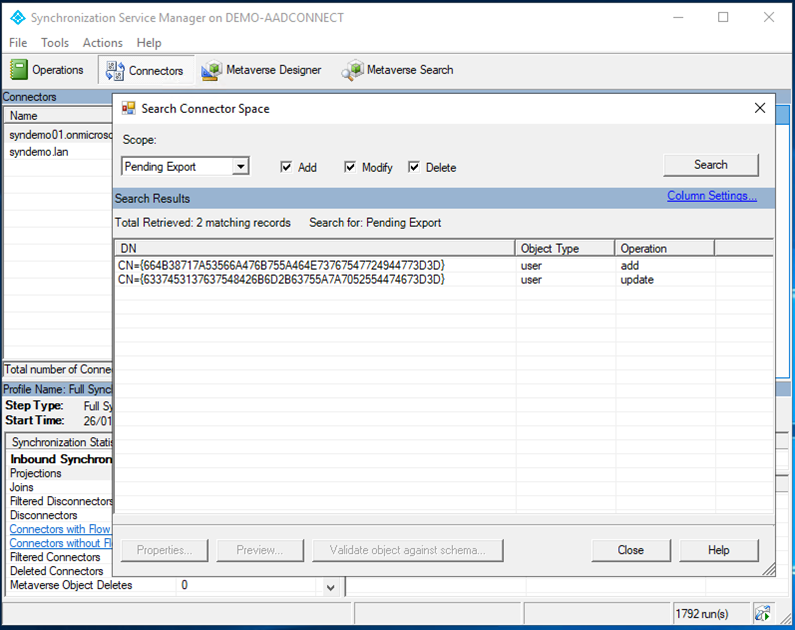
Task: Open the File menu
Action: click(18, 43)
